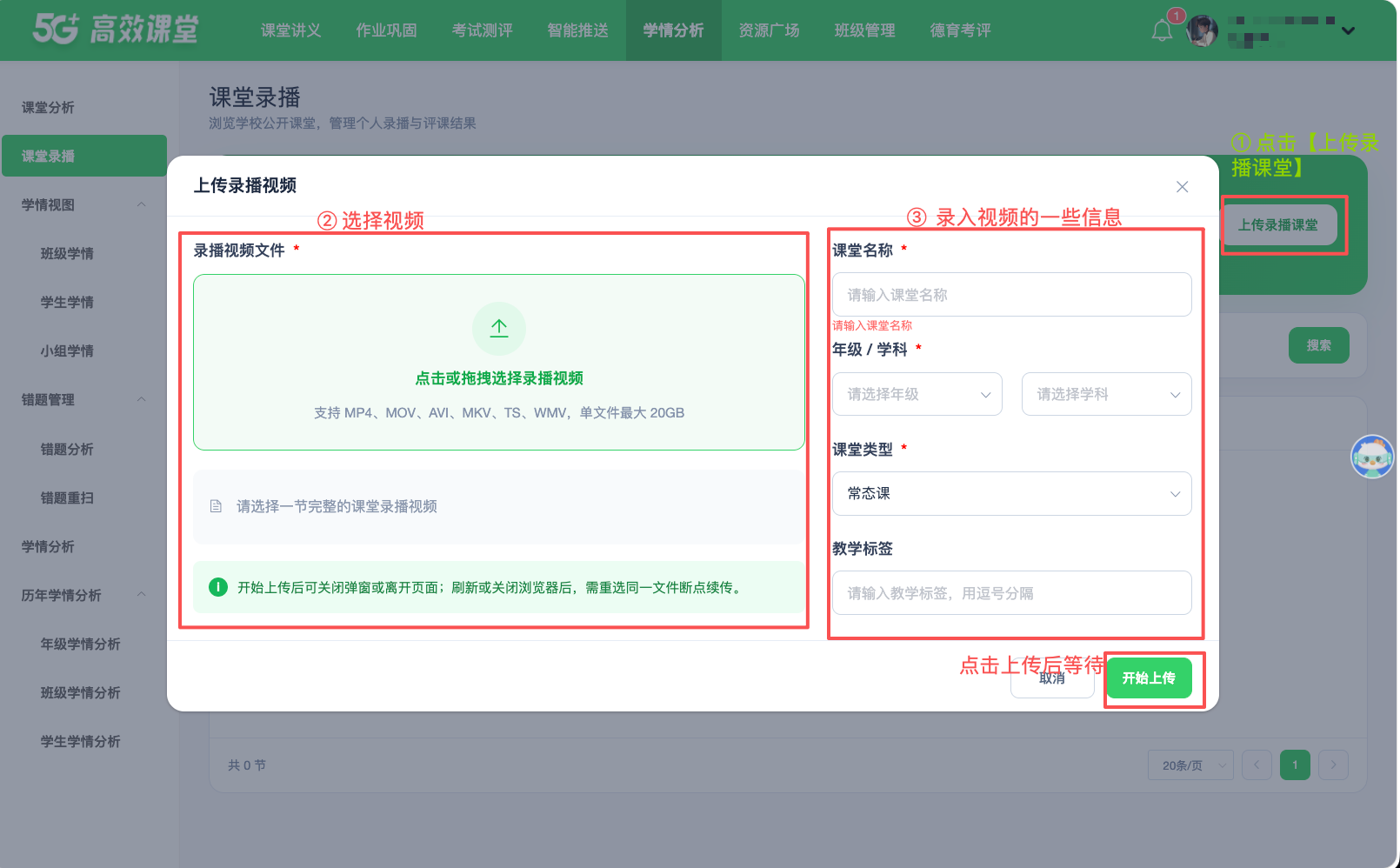Click the 课堂名称 input field
The image size is (1400, 868).
click(1011, 295)
